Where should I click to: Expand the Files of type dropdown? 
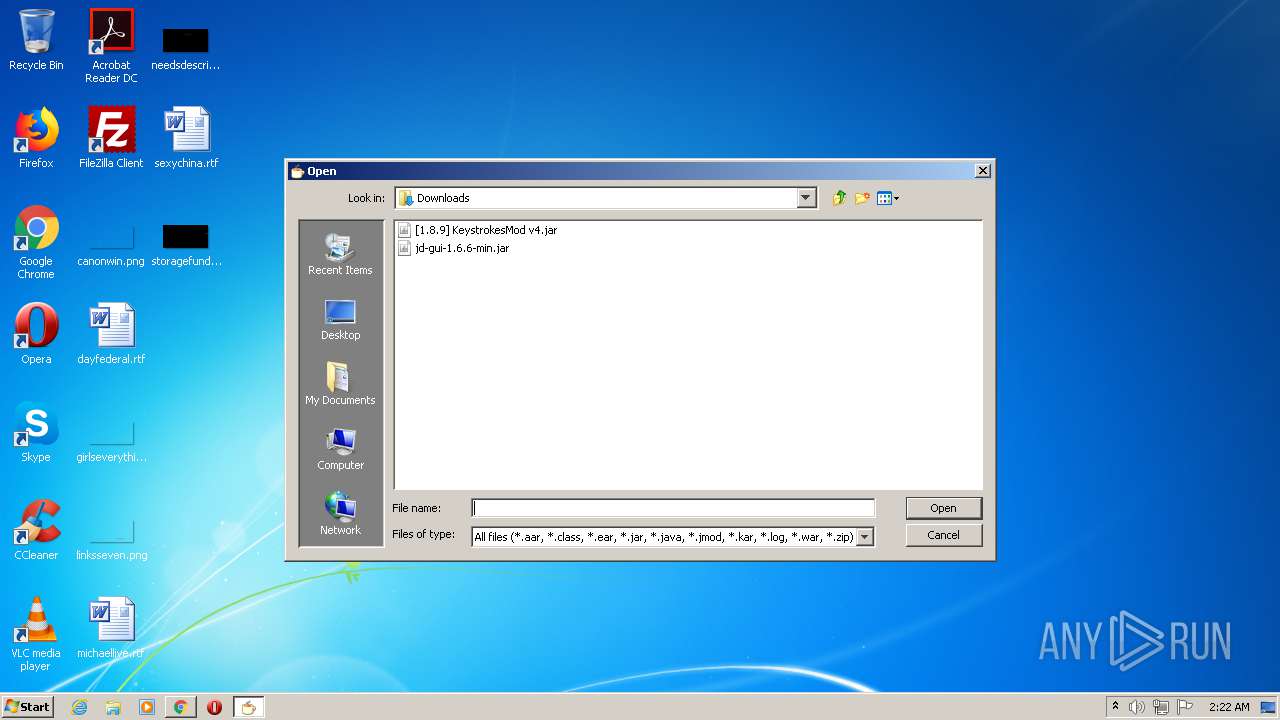click(x=865, y=537)
